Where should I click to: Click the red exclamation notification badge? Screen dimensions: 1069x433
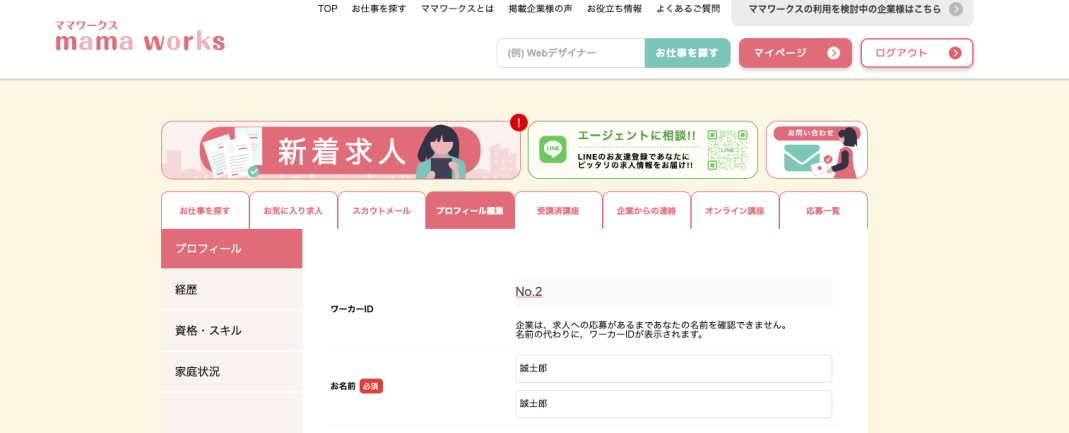click(x=518, y=123)
